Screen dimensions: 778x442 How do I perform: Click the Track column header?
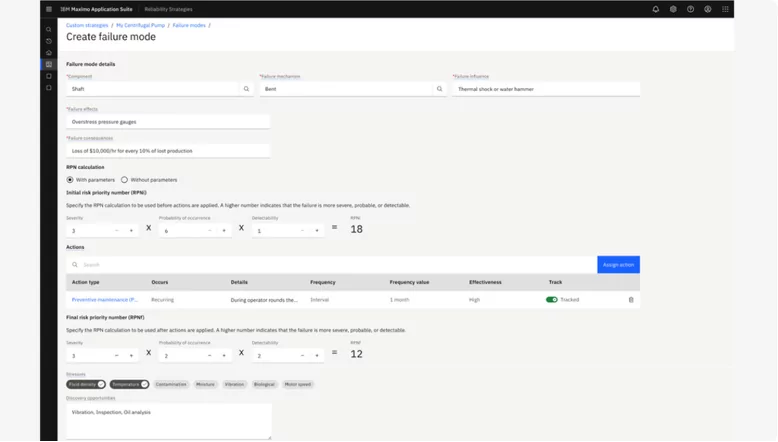coord(555,282)
